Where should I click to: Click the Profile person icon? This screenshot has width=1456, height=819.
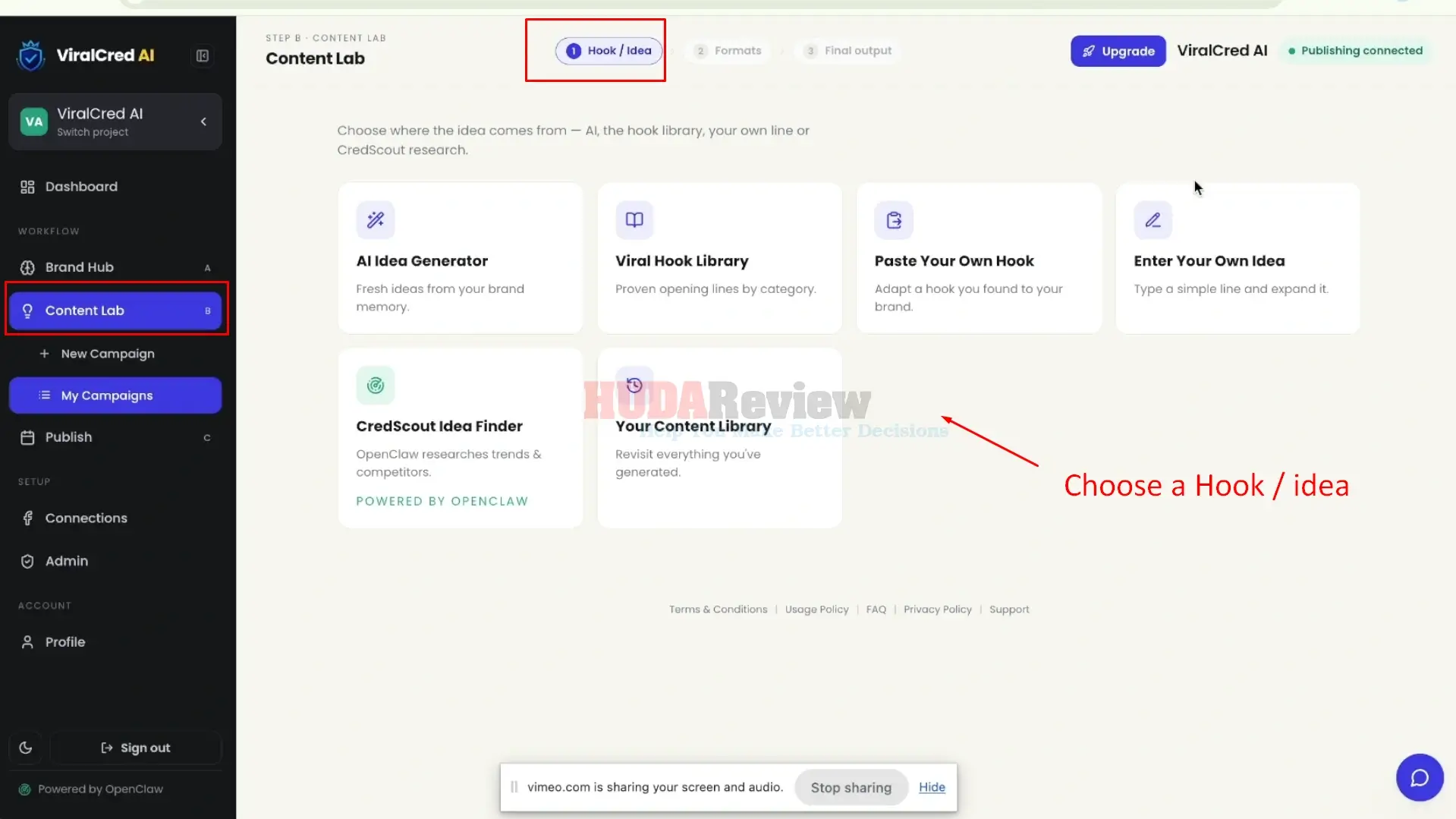click(x=27, y=642)
